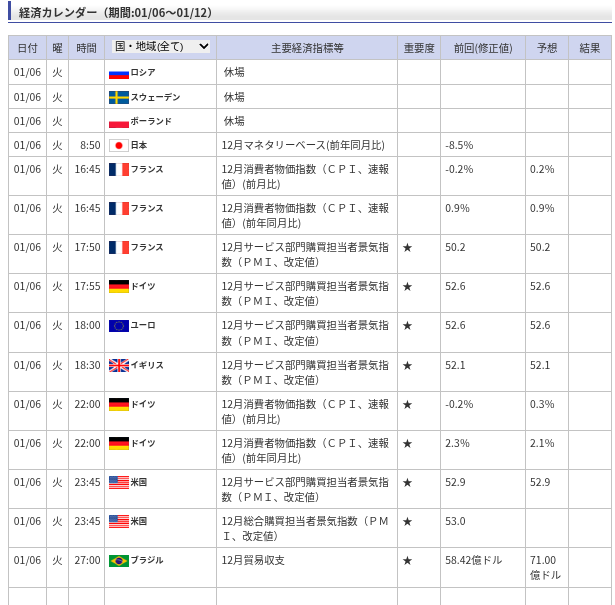This screenshot has height=605, width=615.
Task: Select the Euro flag icon
Action: pos(118,326)
